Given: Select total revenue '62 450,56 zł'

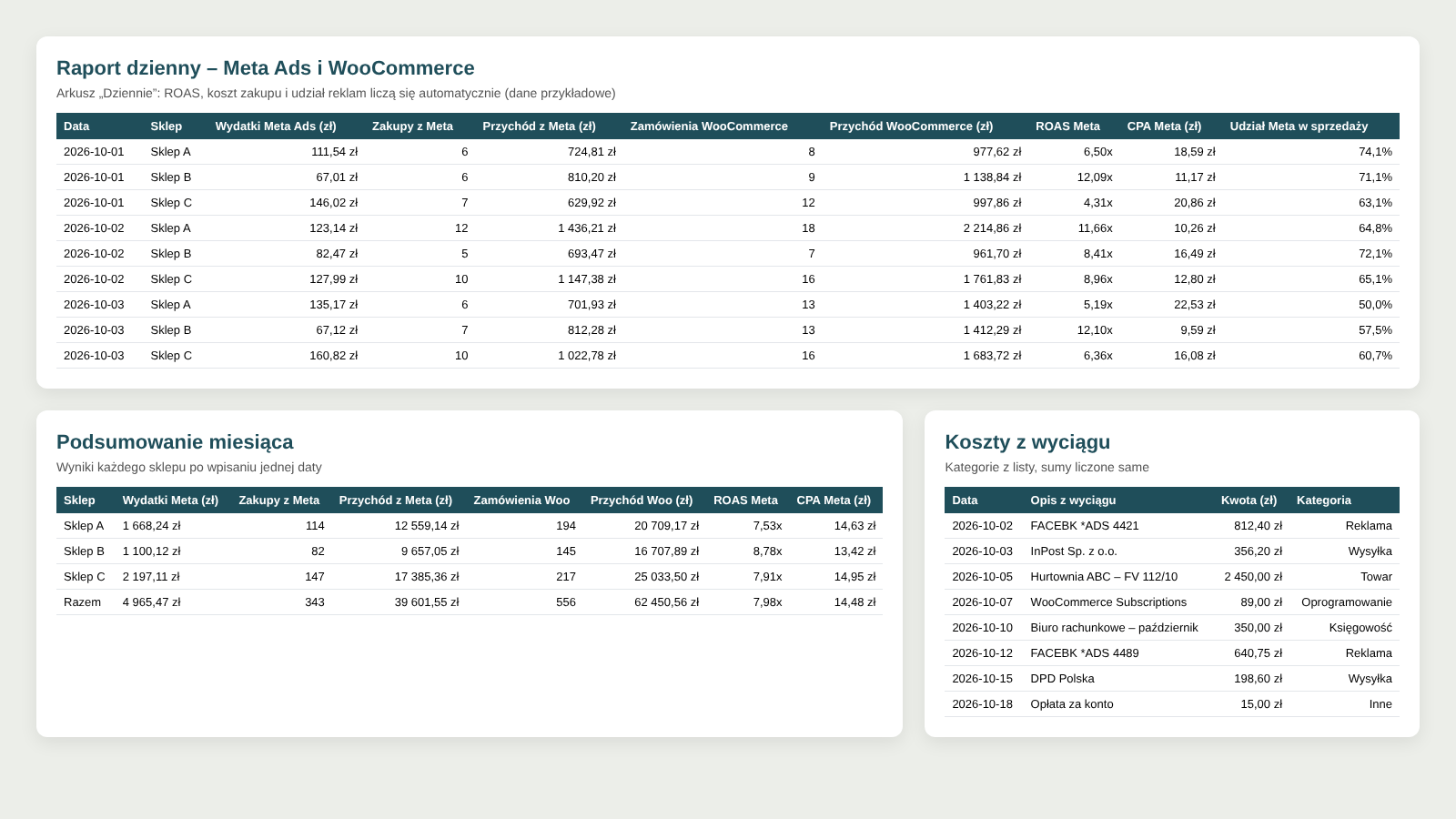Looking at the screenshot, I should coord(666,602).
